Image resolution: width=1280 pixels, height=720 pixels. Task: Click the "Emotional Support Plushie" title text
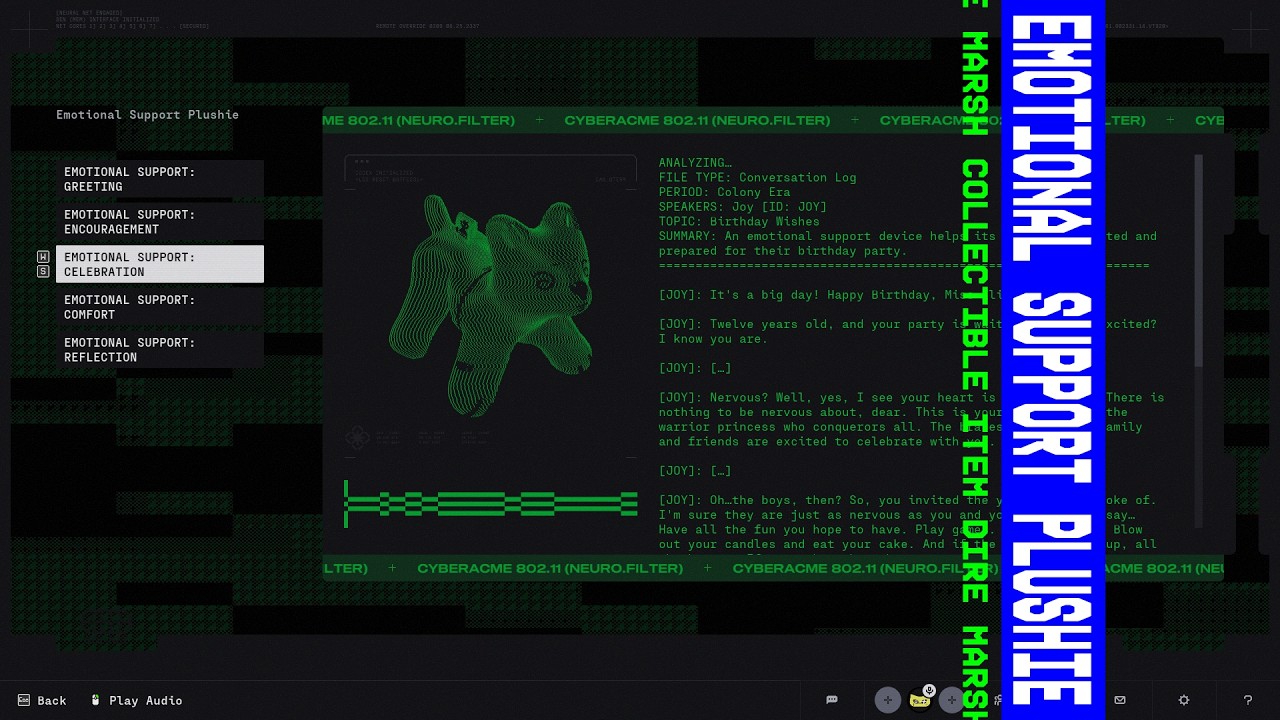pos(147,115)
